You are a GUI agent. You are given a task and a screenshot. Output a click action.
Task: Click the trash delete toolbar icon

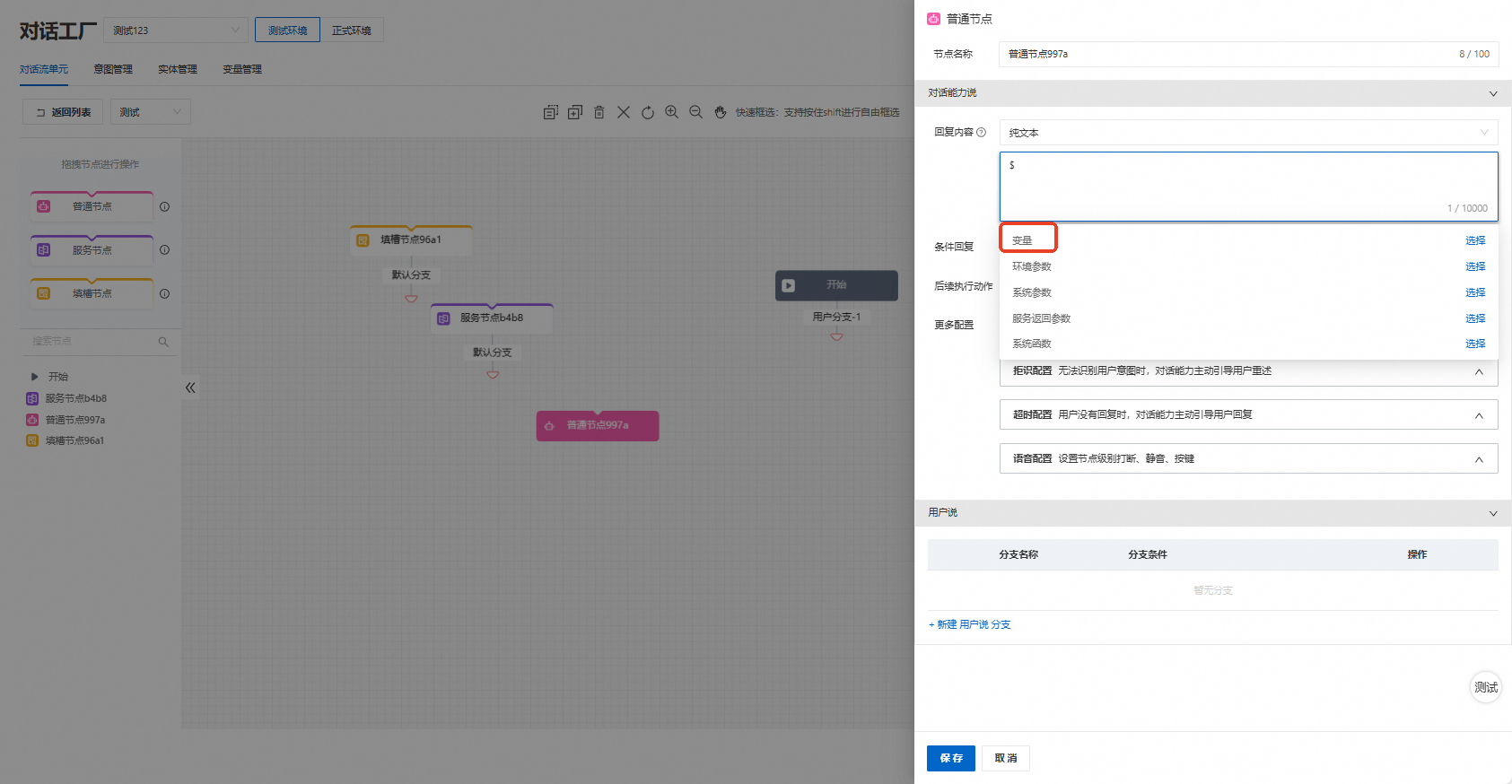point(599,112)
